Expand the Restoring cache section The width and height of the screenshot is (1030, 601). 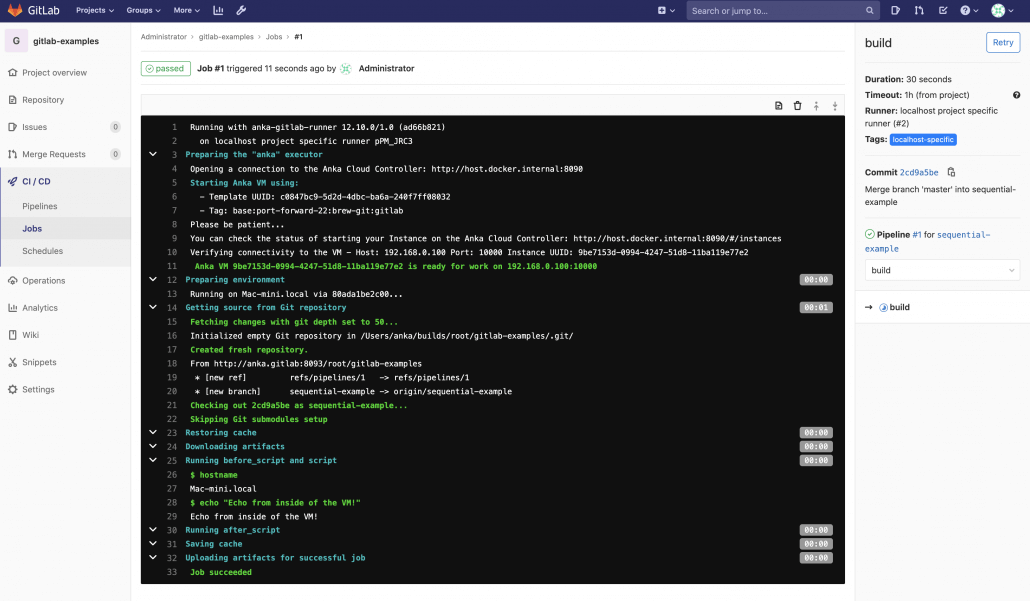[x=153, y=433]
